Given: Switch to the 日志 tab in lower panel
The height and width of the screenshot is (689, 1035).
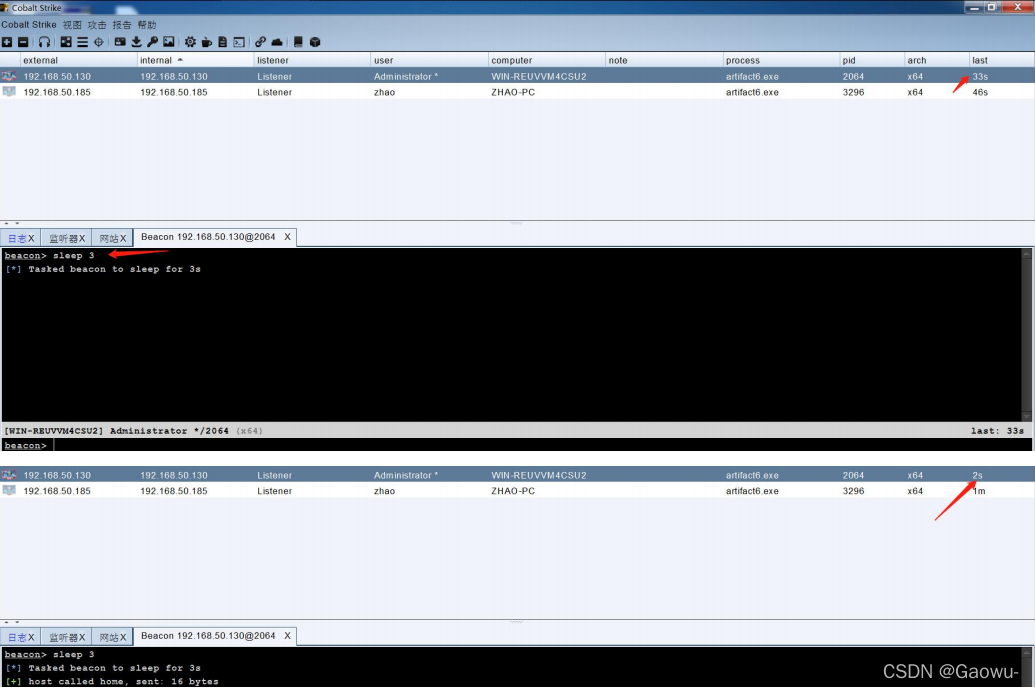Looking at the screenshot, I should [17, 637].
